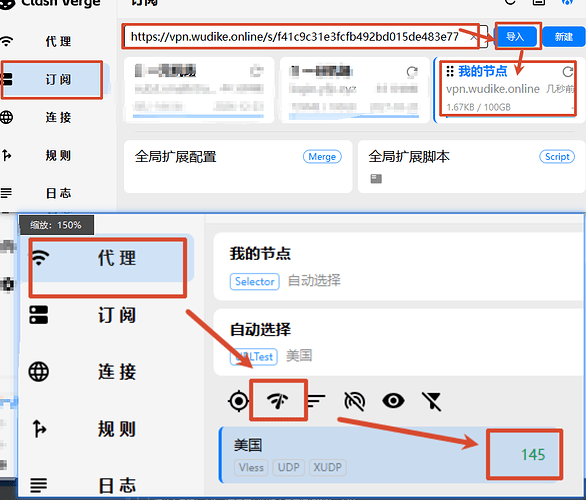Click the UDP tag on 美国 node
The height and width of the screenshot is (500, 586).
(289, 467)
